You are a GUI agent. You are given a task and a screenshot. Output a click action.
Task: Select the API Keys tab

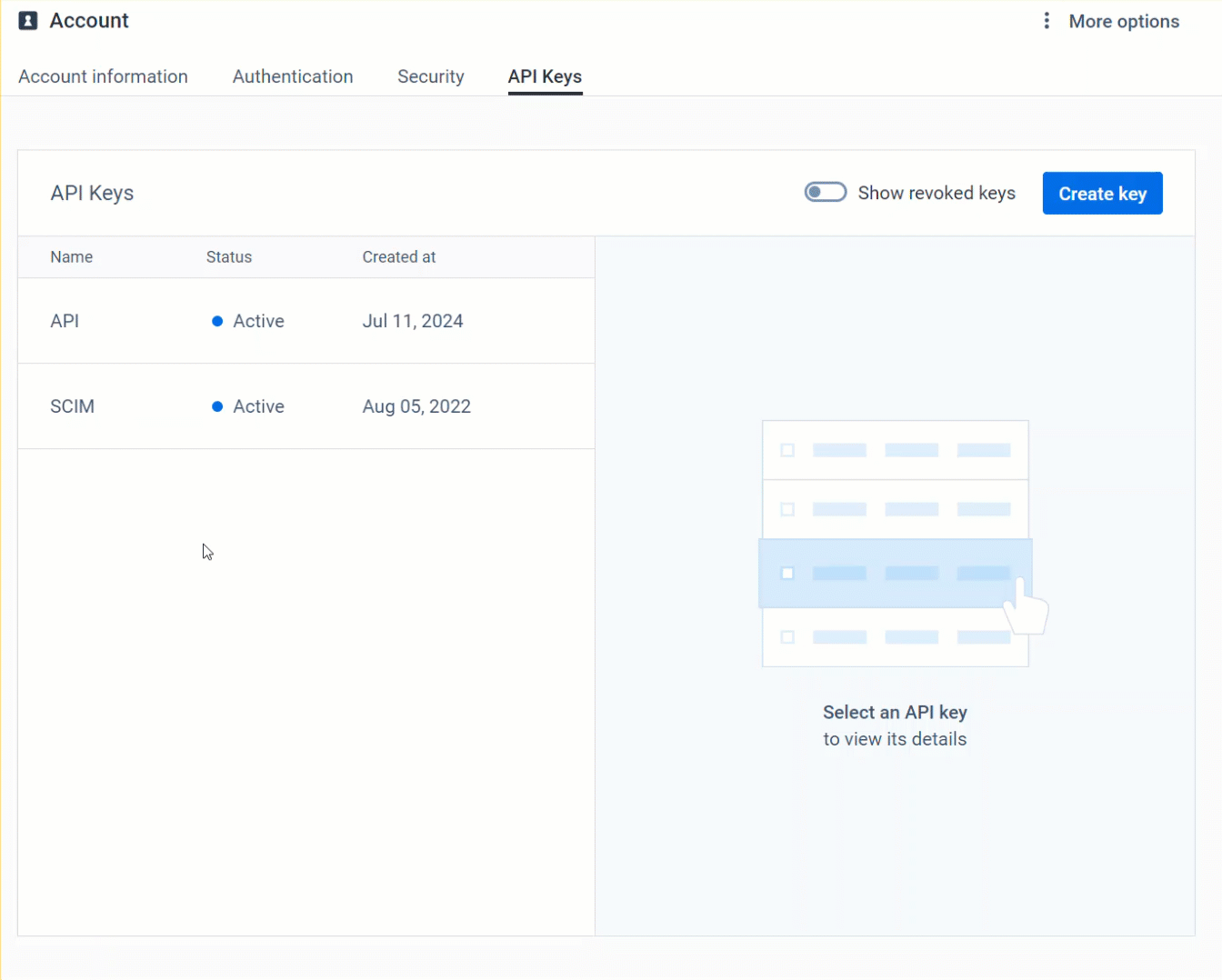tap(545, 76)
